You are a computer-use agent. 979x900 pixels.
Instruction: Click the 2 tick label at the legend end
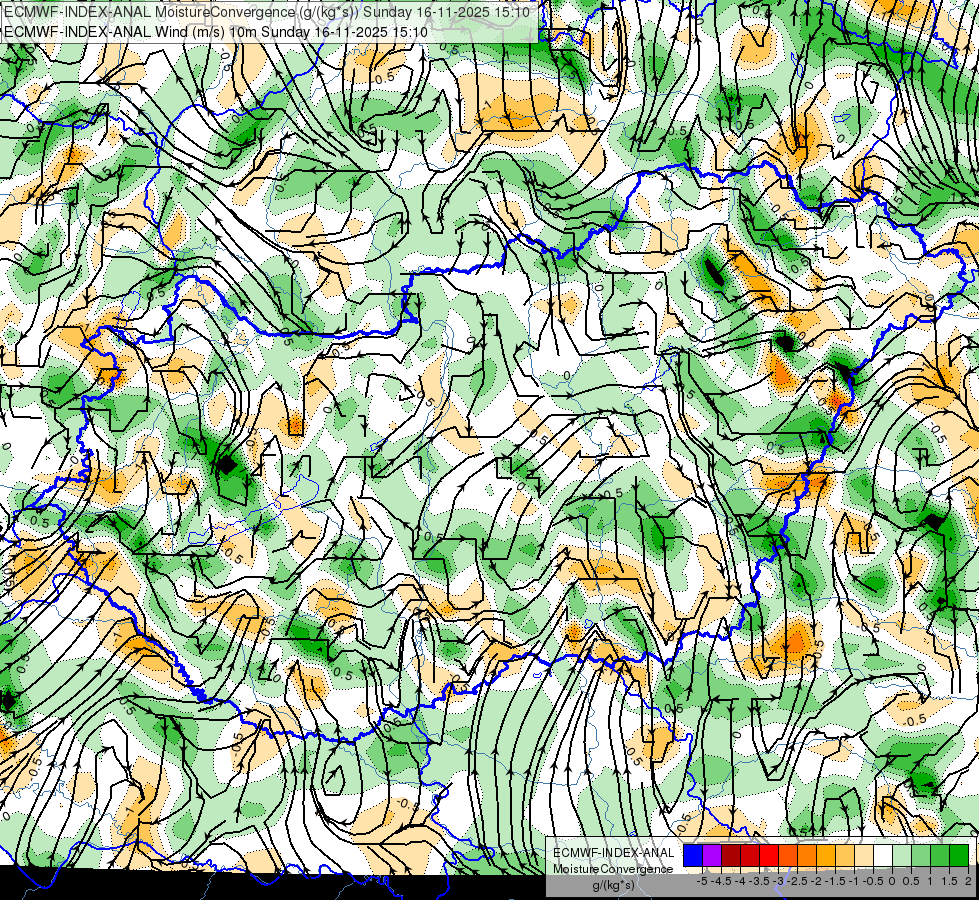[x=968, y=881]
